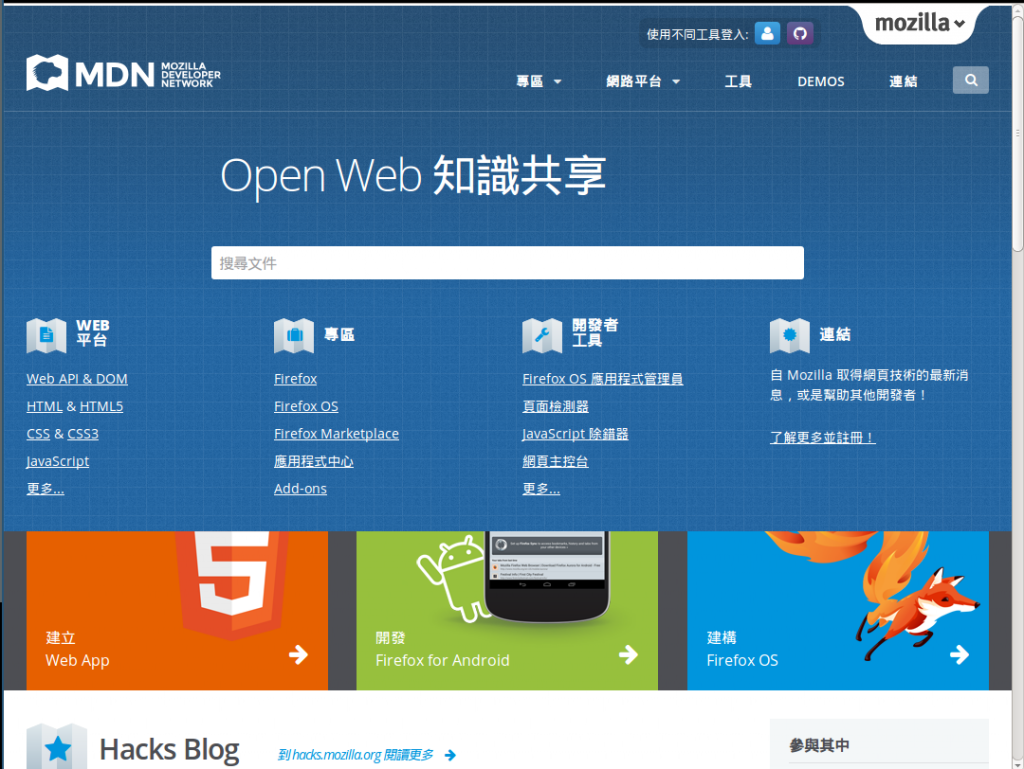Open the JavaScript 除錯器 link

click(x=575, y=433)
